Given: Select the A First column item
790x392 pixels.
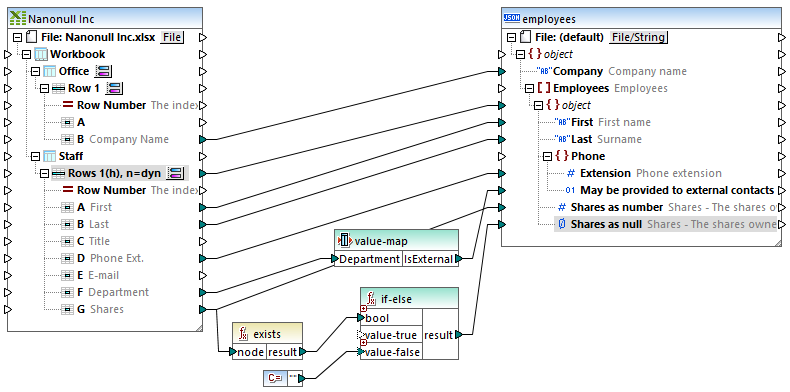Looking at the screenshot, I should [87, 207].
